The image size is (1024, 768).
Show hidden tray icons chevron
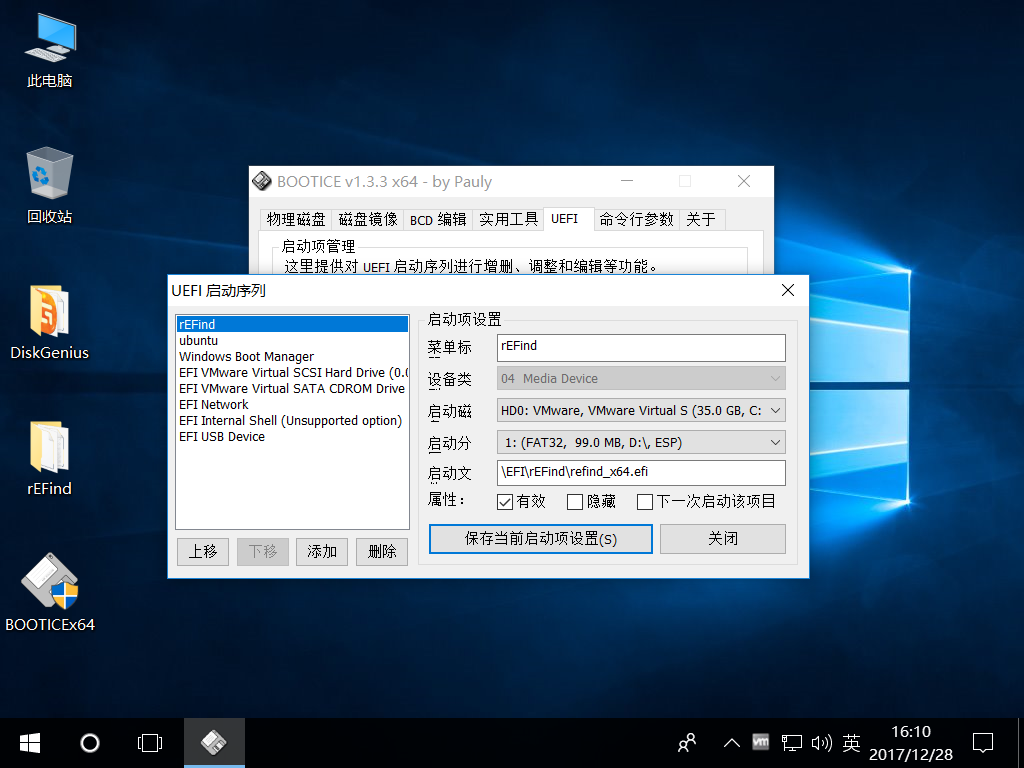732,743
